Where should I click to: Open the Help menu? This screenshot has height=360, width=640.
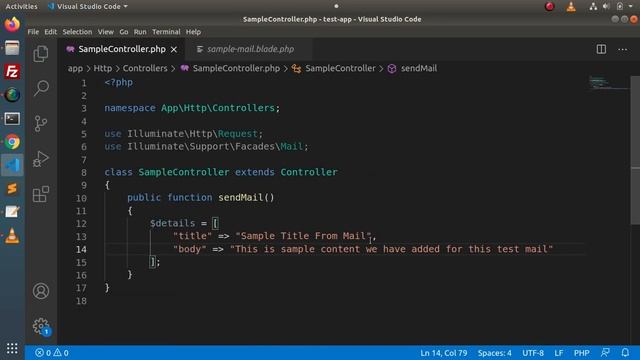[193, 32]
